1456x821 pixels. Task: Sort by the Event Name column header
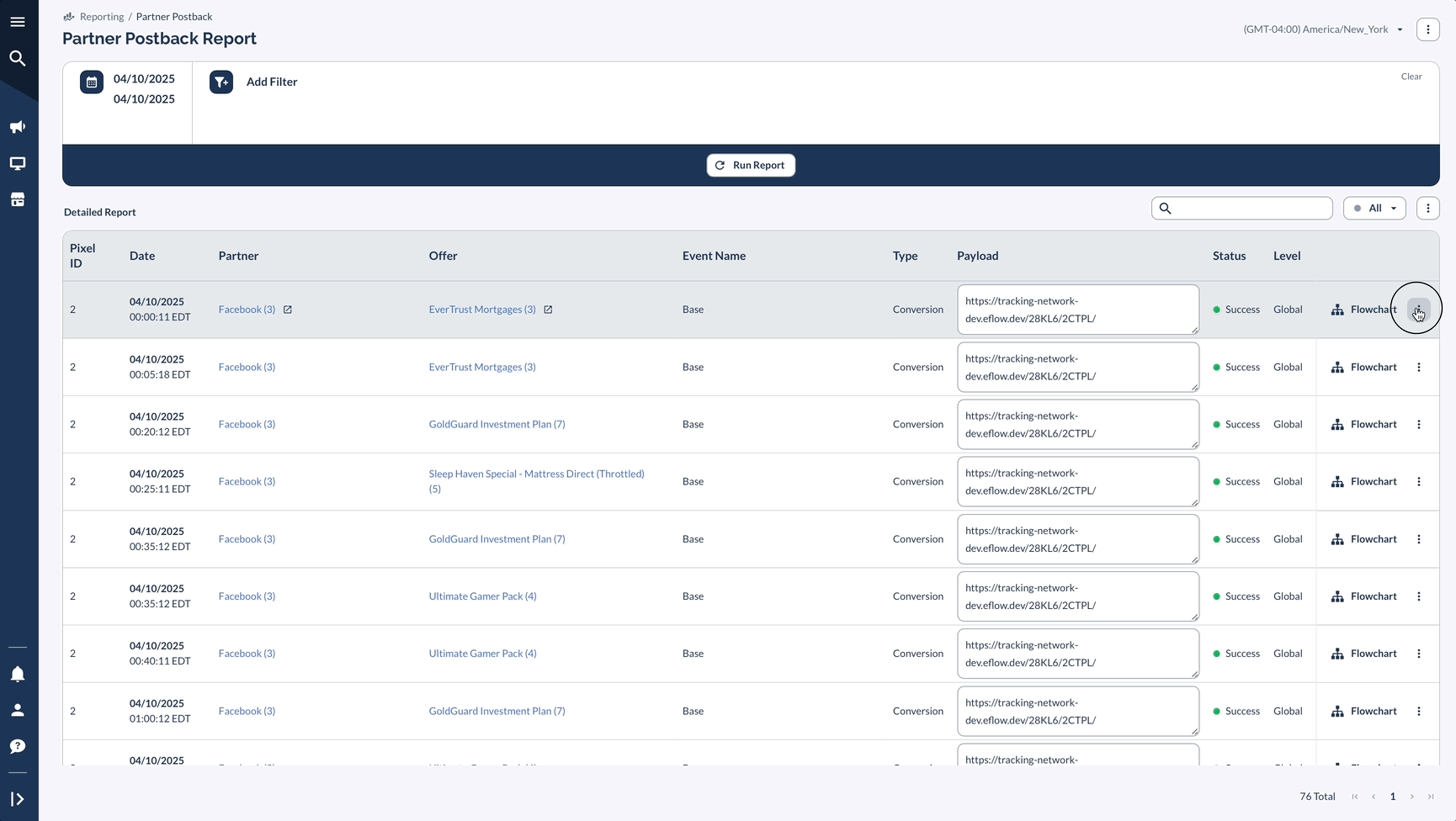pos(714,256)
